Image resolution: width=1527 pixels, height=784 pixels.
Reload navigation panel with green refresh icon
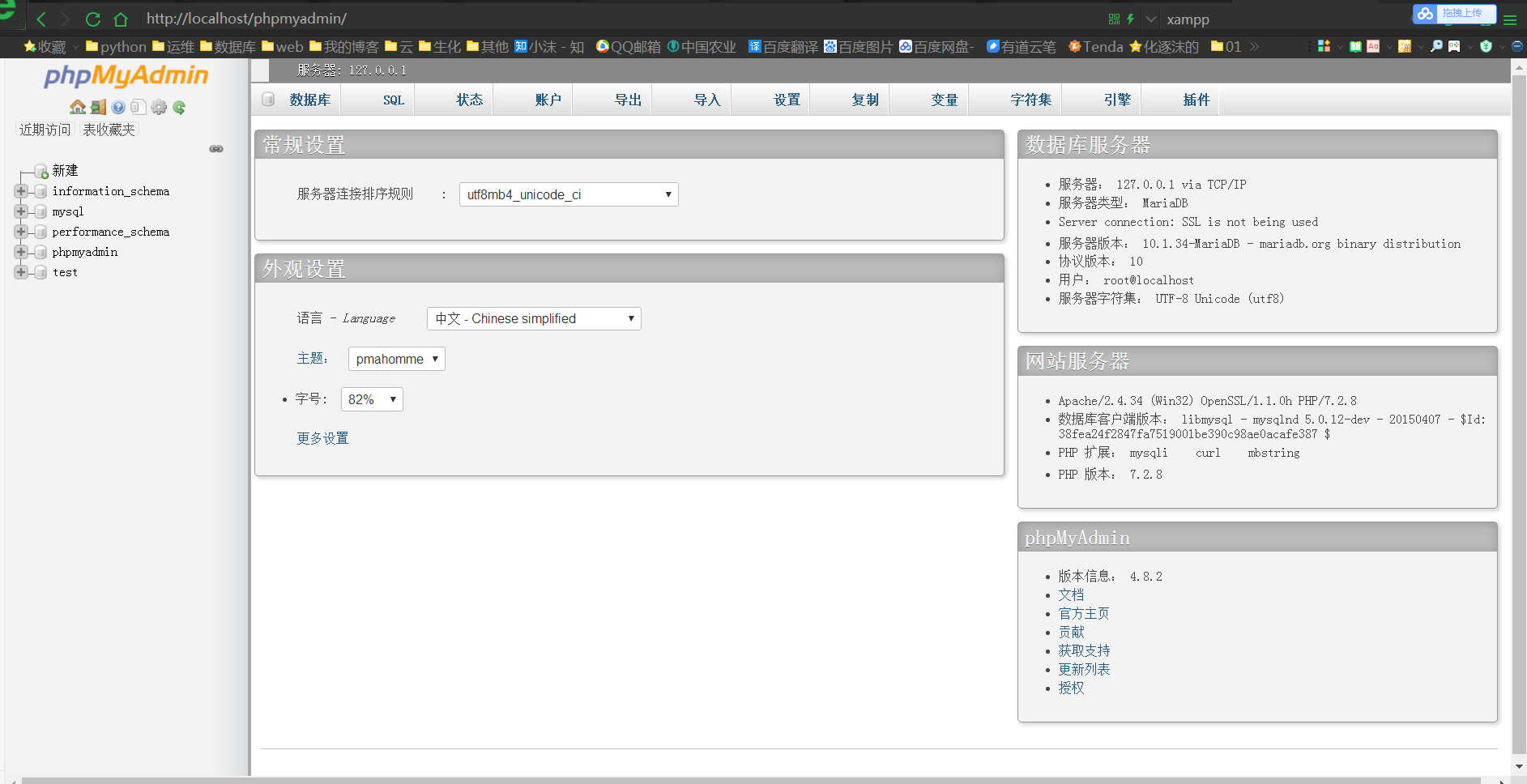click(x=179, y=107)
